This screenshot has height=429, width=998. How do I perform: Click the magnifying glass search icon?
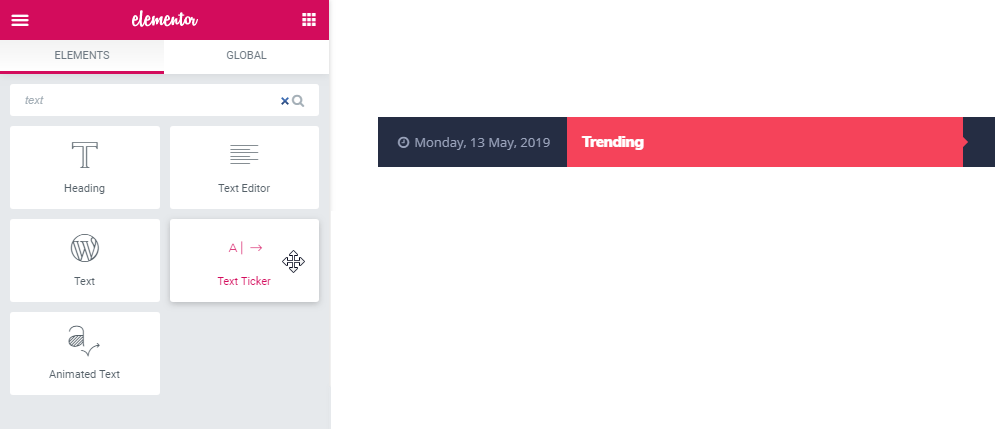tap(298, 101)
